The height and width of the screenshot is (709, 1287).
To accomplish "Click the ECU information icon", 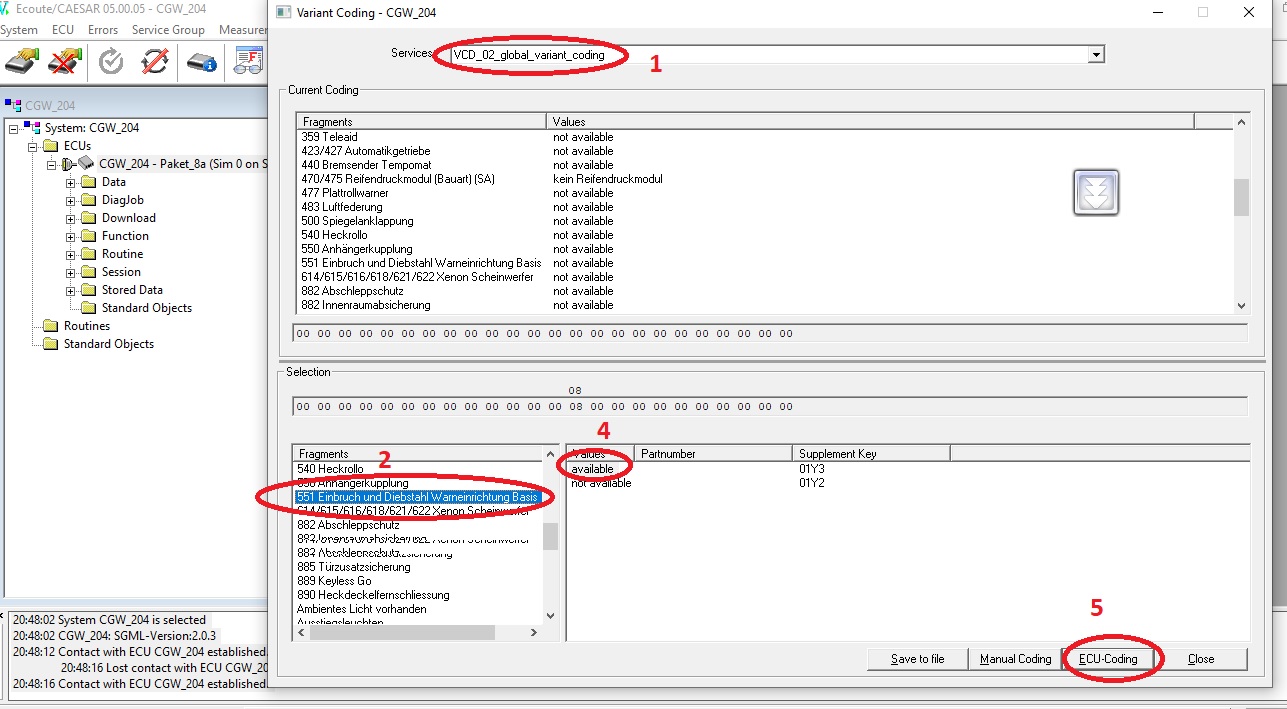I will (202, 62).
